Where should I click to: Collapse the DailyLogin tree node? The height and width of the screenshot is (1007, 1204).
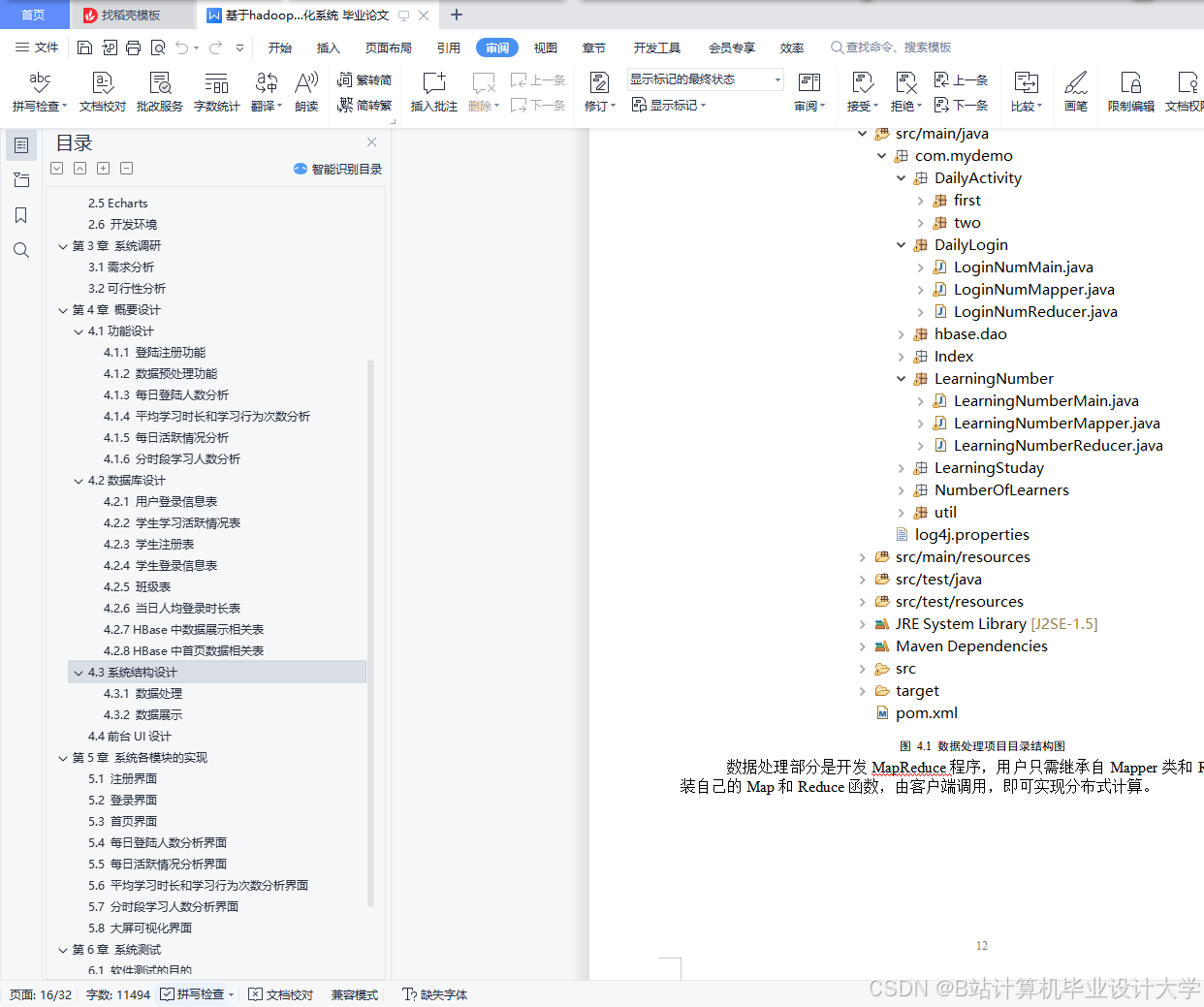pos(901,244)
